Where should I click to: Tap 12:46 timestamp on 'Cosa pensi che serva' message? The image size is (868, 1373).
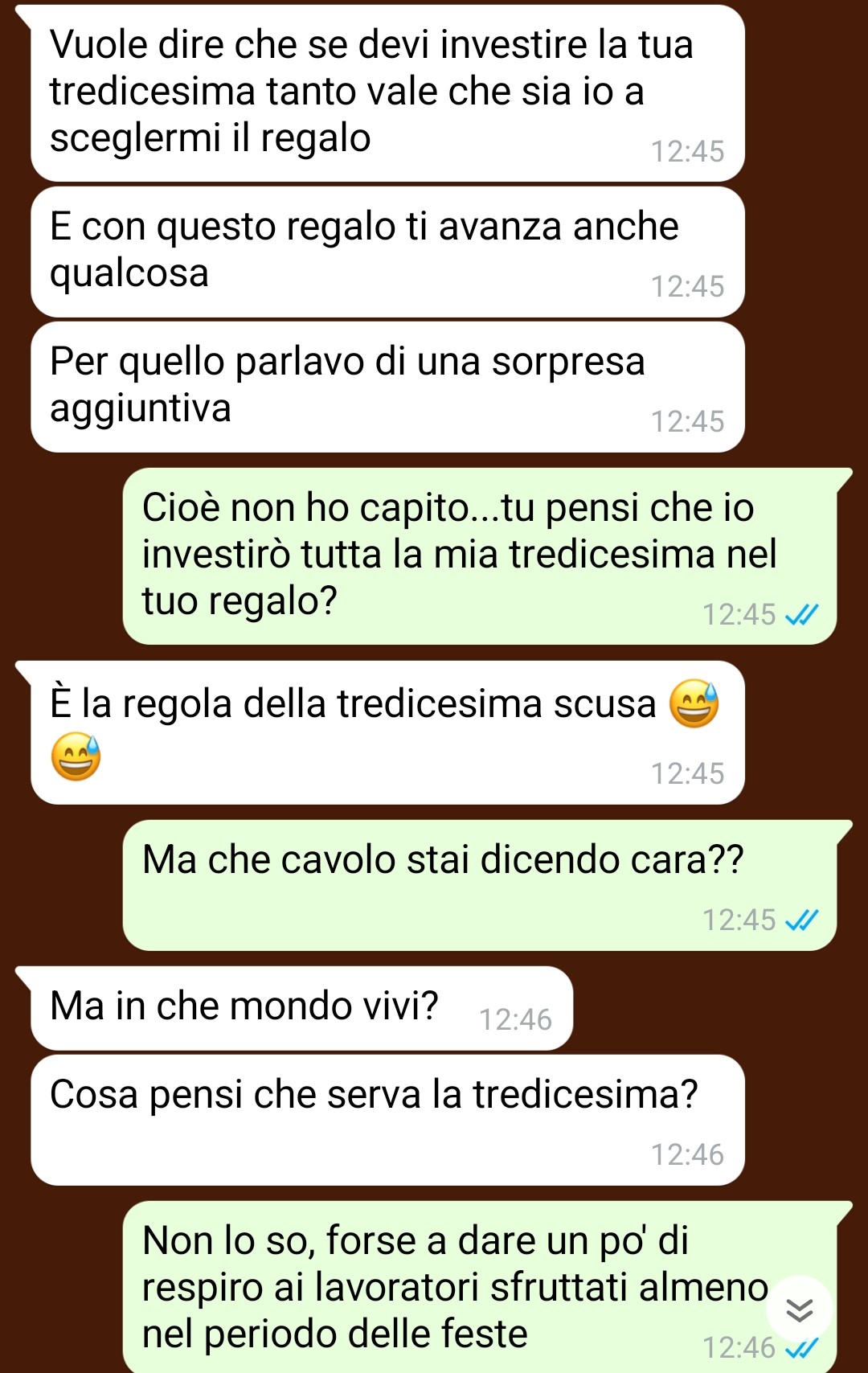(687, 1154)
